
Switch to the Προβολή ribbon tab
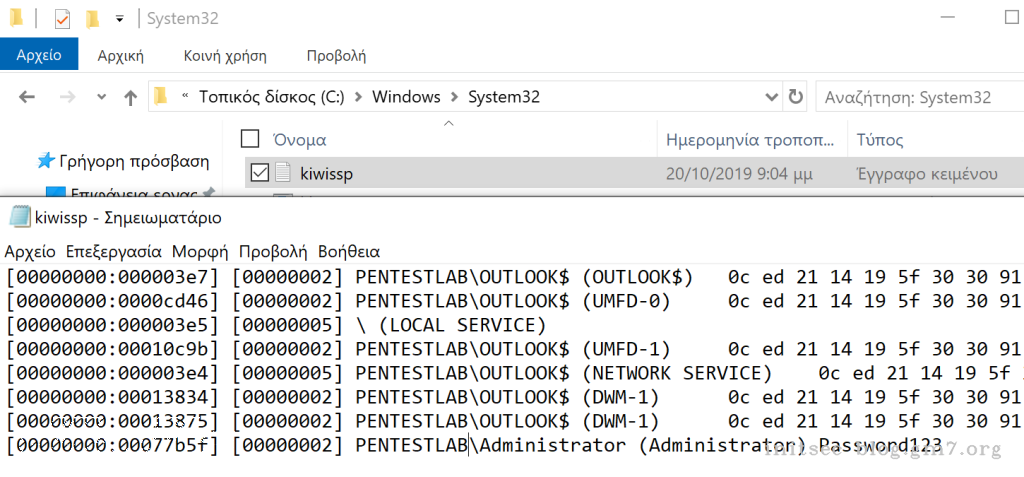coord(336,55)
